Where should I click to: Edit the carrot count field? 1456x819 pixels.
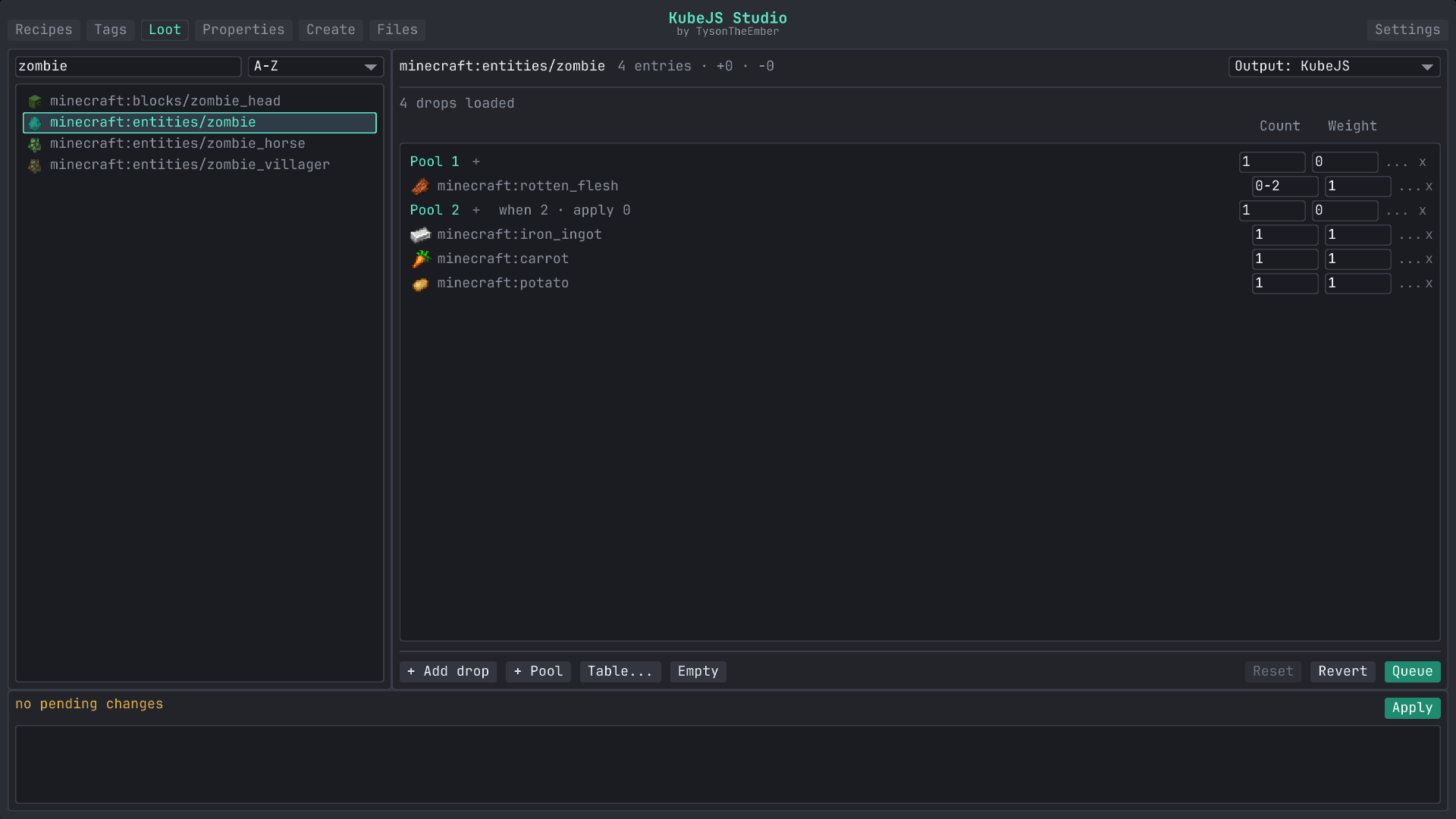(x=1285, y=259)
